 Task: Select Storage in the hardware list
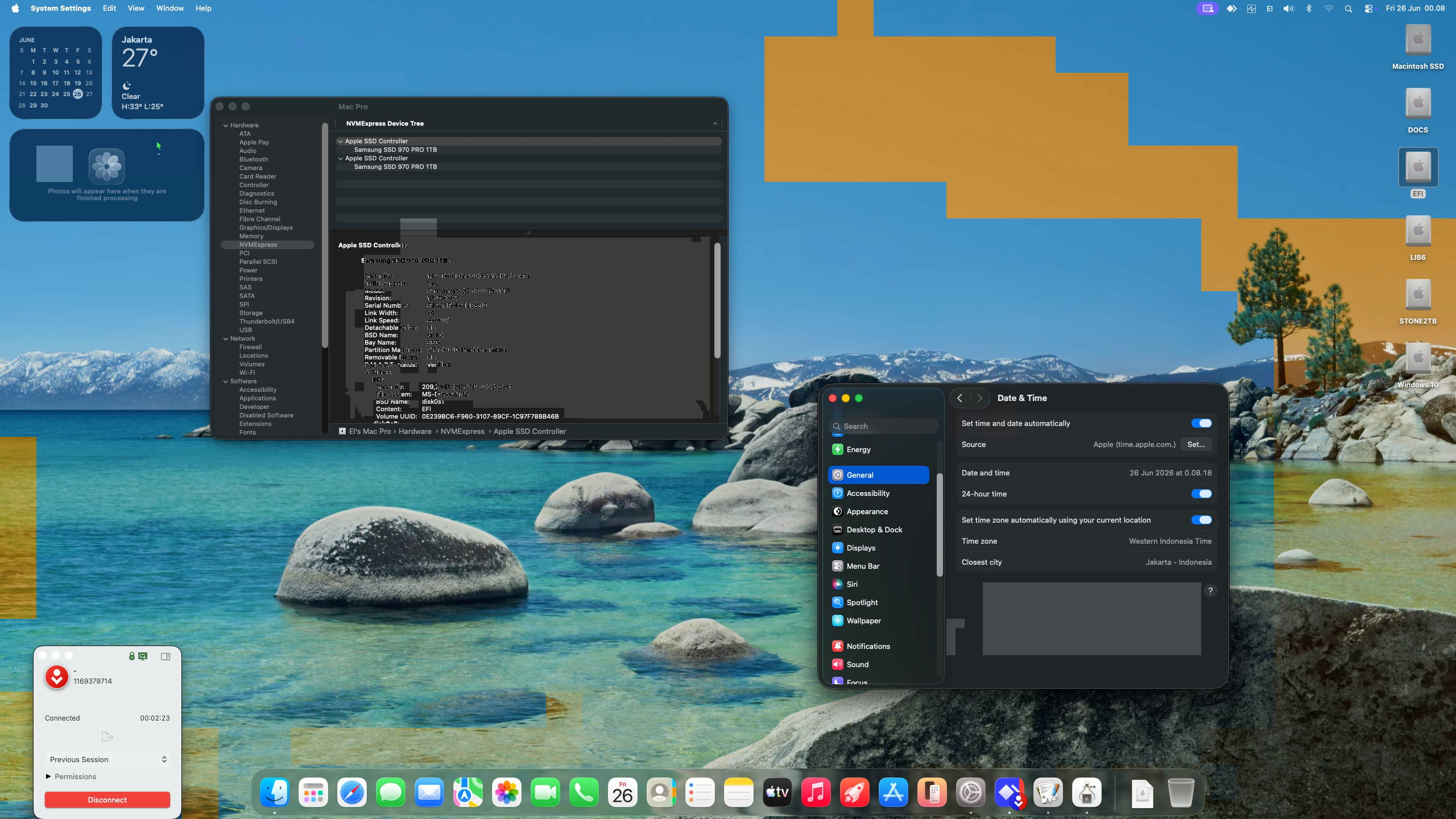(251, 313)
